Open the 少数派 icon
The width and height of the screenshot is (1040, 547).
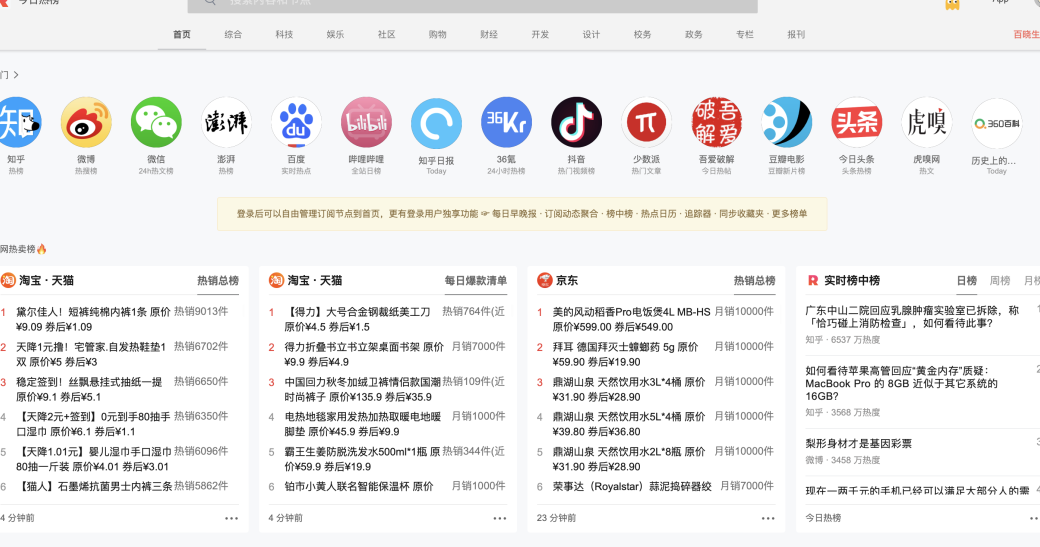pos(647,123)
